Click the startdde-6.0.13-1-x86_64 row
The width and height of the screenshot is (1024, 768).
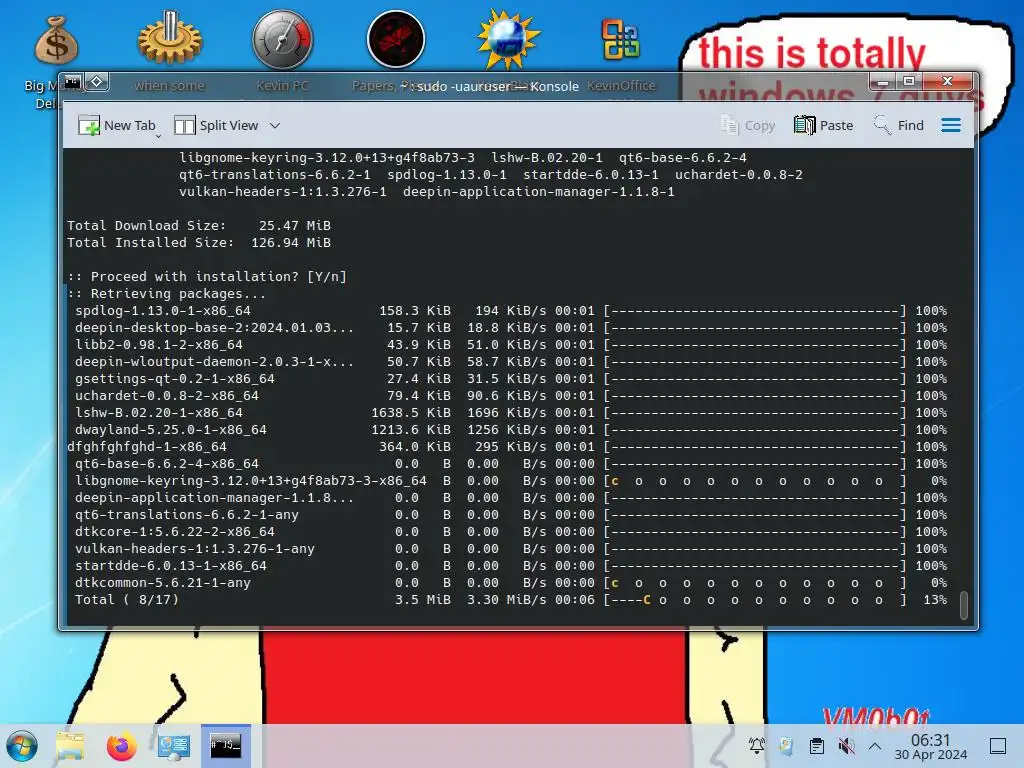[511, 566]
